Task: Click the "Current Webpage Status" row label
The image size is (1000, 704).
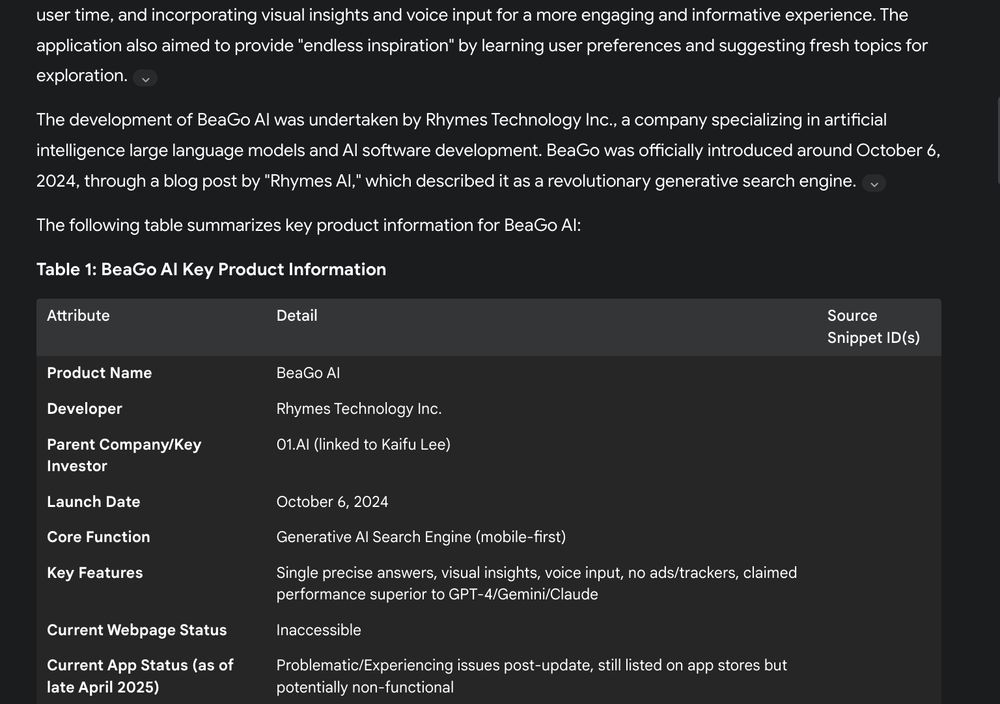Action: pyautogui.click(x=136, y=630)
